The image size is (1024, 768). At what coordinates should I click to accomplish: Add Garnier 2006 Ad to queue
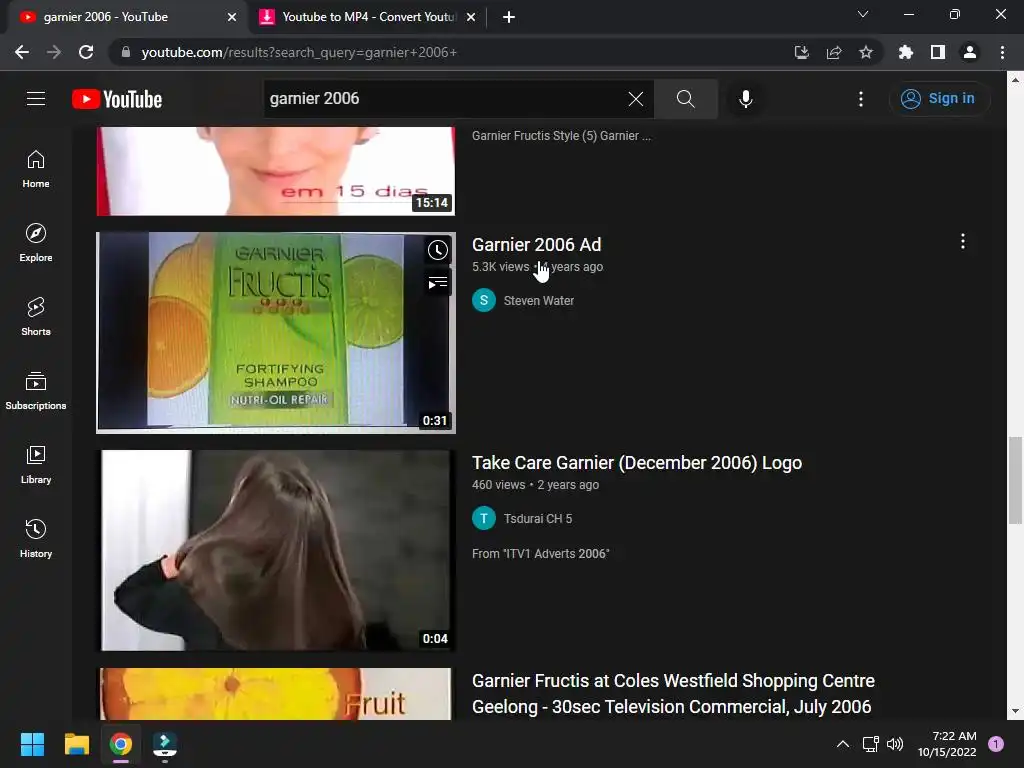(x=438, y=283)
